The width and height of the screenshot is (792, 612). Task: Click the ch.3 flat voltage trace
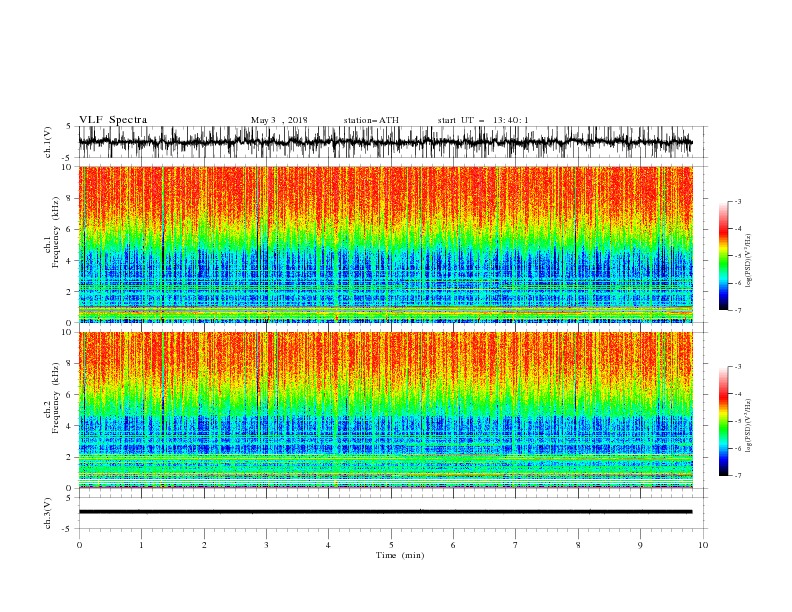point(385,512)
